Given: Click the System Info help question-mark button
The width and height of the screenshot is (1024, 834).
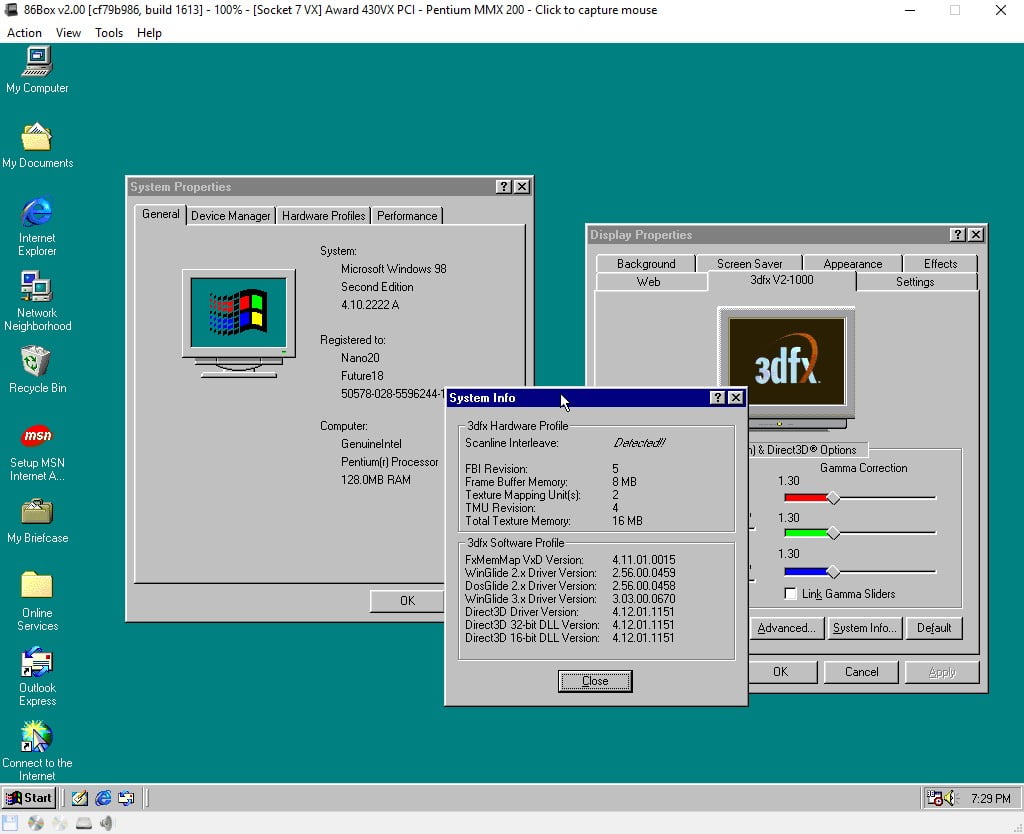Looking at the screenshot, I should [x=717, y=398].
